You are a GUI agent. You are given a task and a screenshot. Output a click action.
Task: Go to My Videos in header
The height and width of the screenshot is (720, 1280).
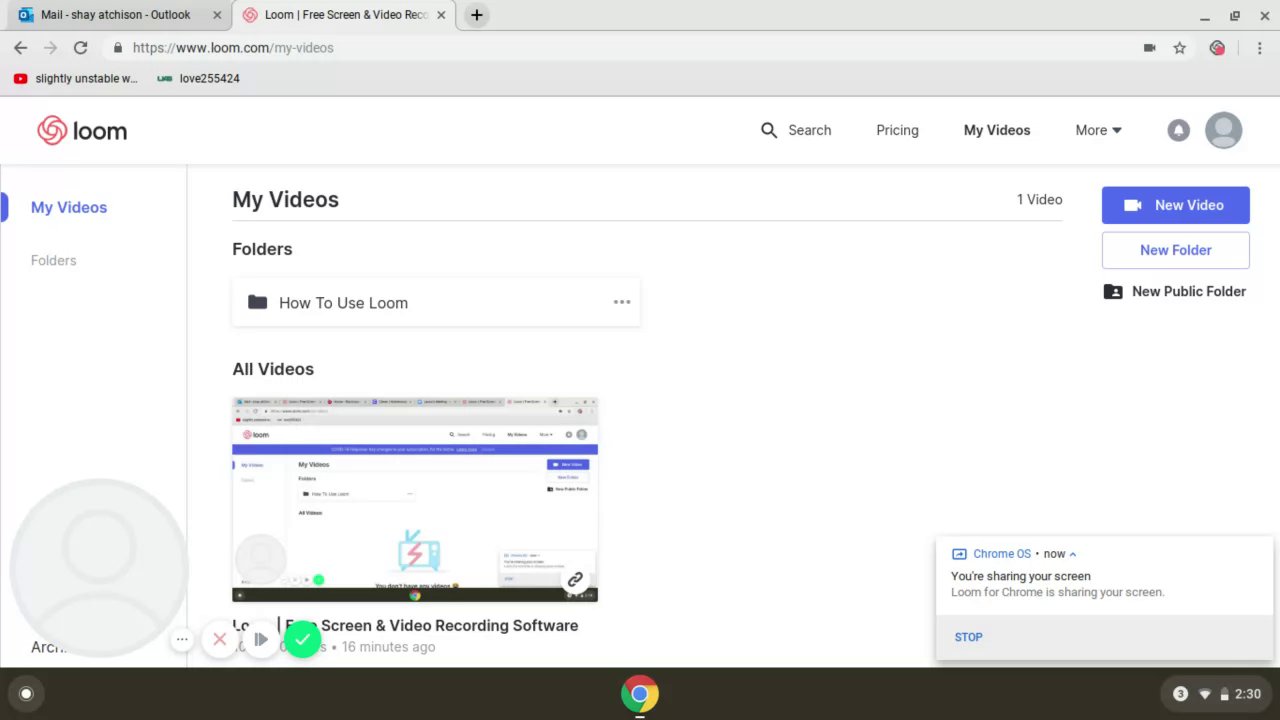997,130
